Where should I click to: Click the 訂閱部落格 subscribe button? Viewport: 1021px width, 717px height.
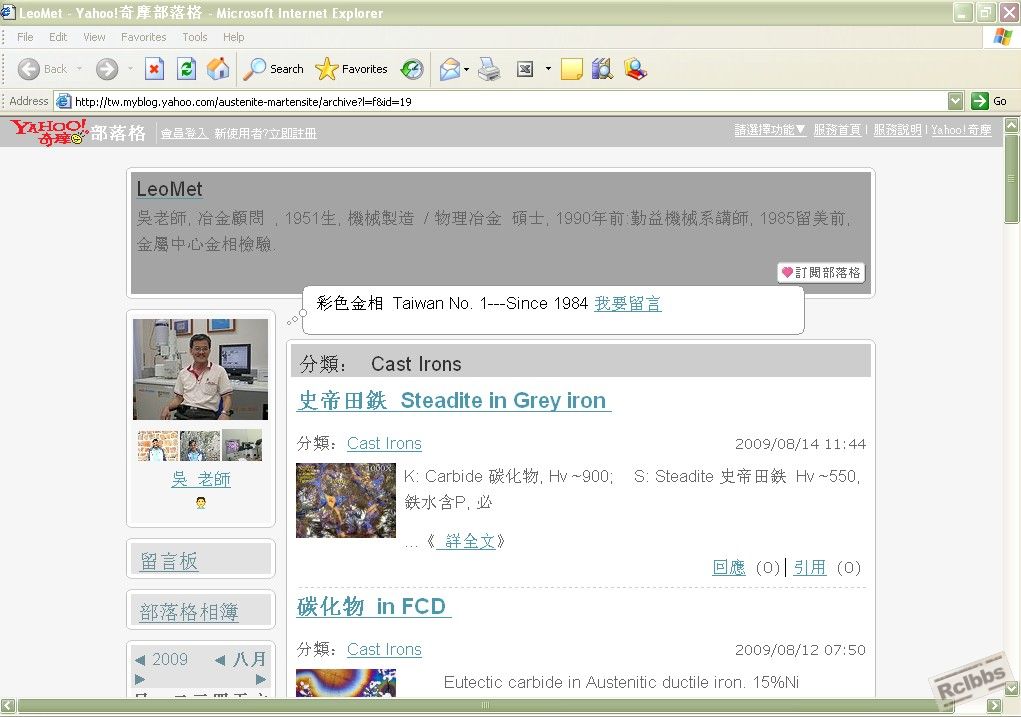(821, 272)
